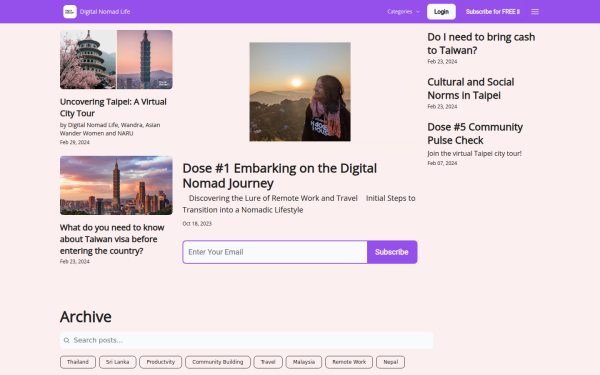Image resolution: width=600 pixels, height=375 pixels.
Task: Click the Oct 18, 2023 date text
Action: click(x=197, y=223)
